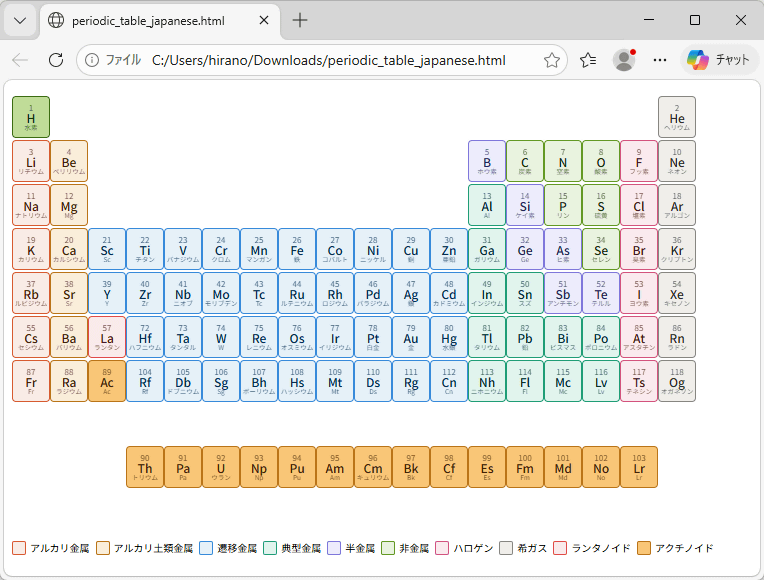
Task: Click the アクチノイド legend swatch
Action: [644, 548]
